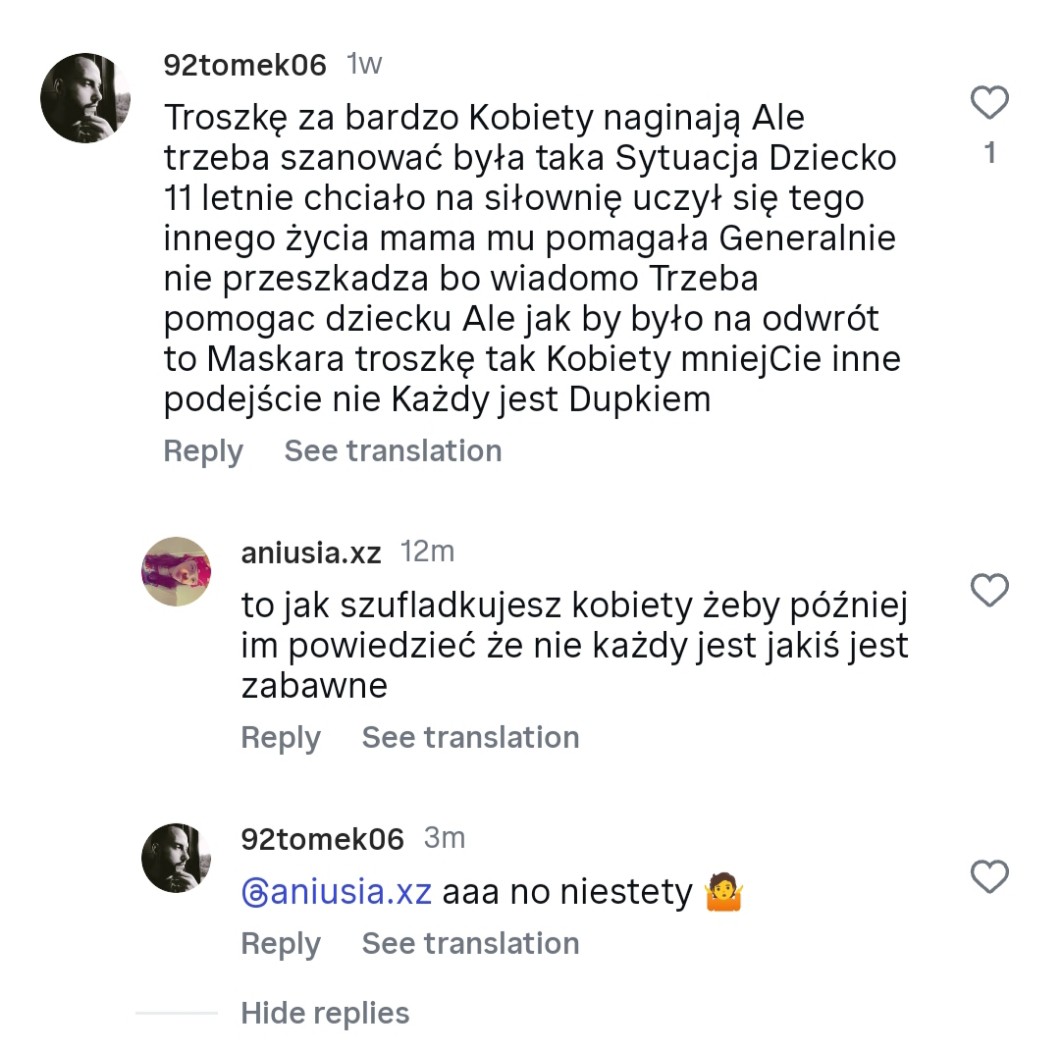The image size is (1060, 1050).
Task: Reply to the "aaa no niestety" comment
Action: (280, 944)
